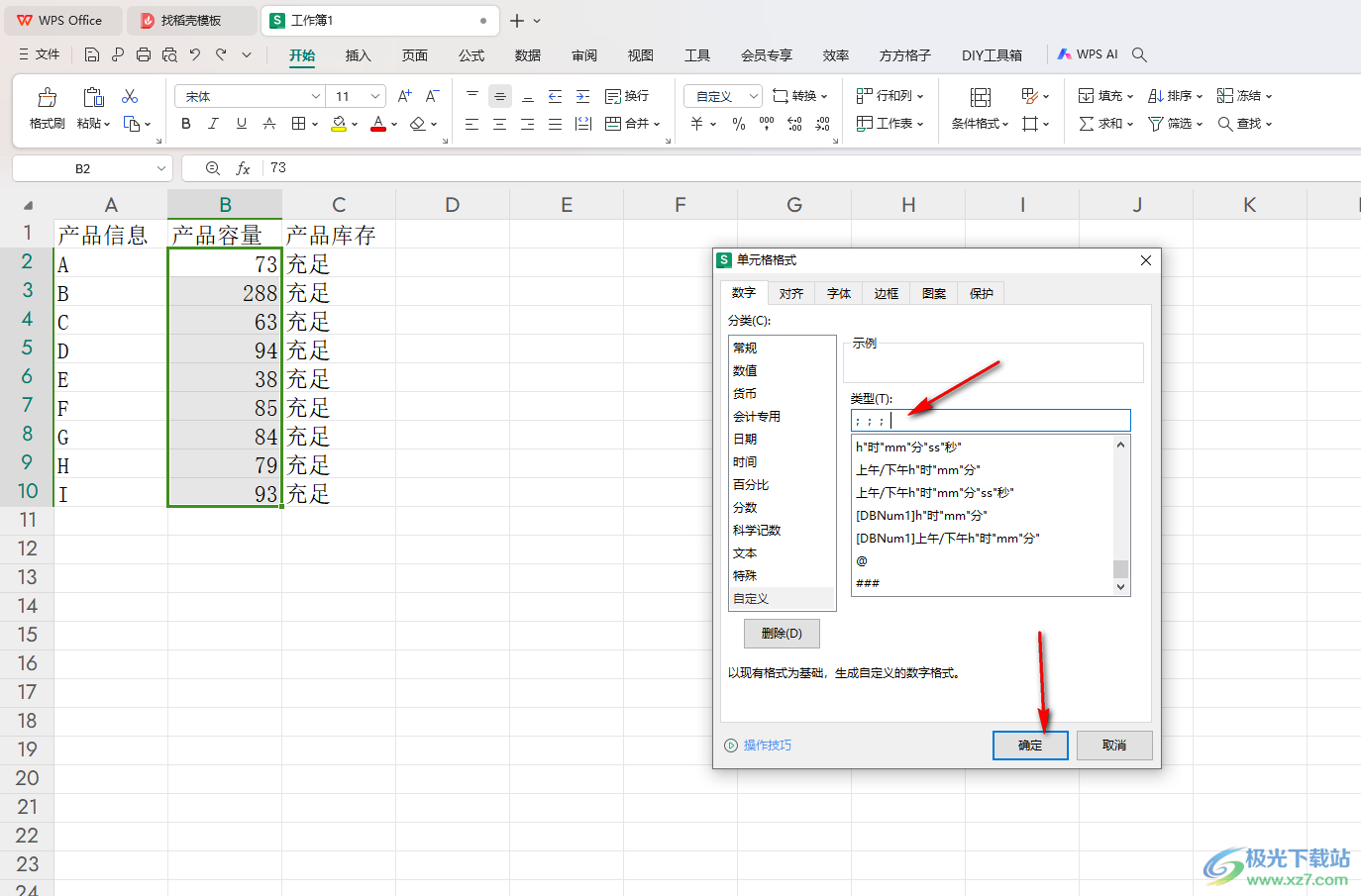Click the Undo arrow icon
The image size is (1361, 896).
coord(195,54)
